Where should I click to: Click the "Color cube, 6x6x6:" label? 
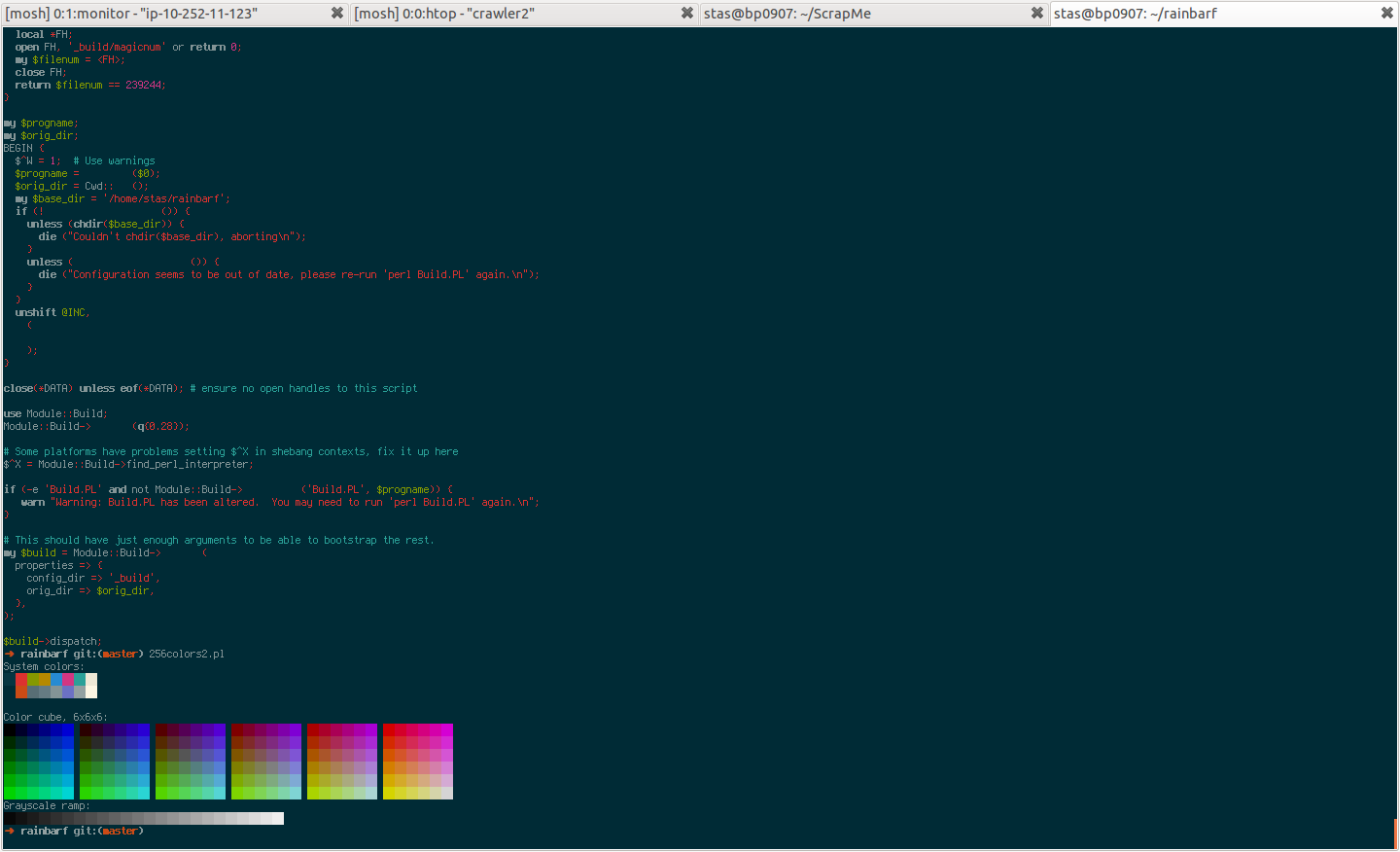(55, 718)
